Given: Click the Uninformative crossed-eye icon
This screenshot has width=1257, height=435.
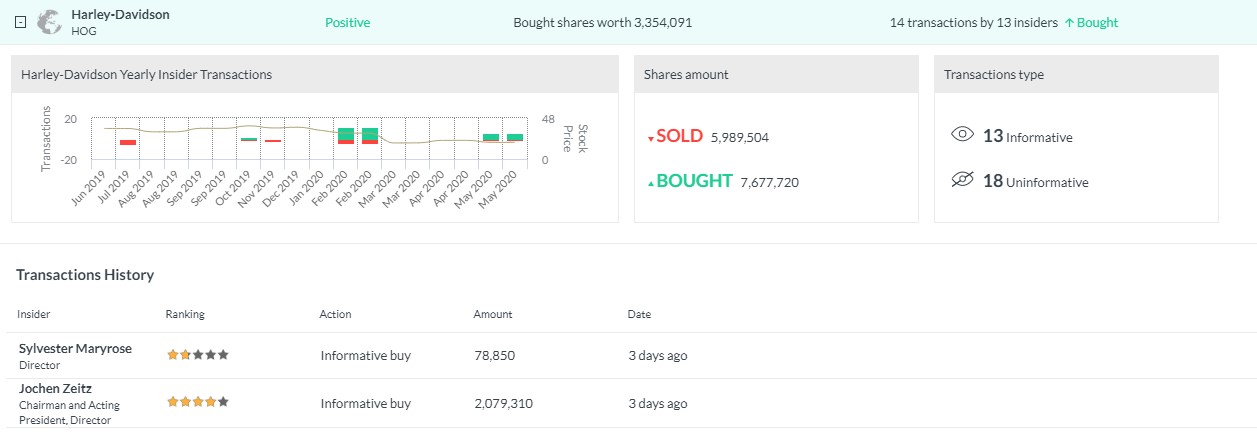Looking at the screenshot, I should tap(962, 181).
